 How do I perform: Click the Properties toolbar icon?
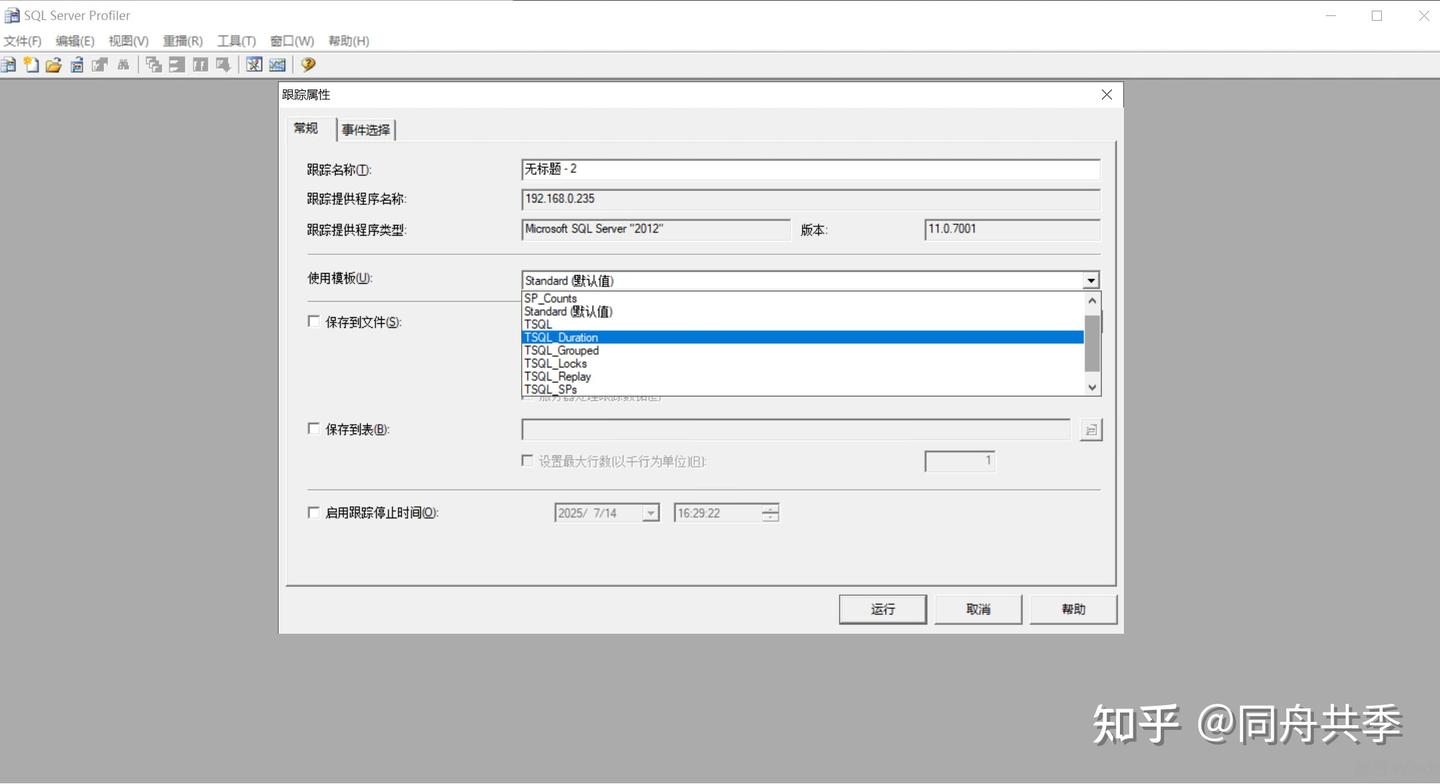pyautogui.click(x=100, y=65)
